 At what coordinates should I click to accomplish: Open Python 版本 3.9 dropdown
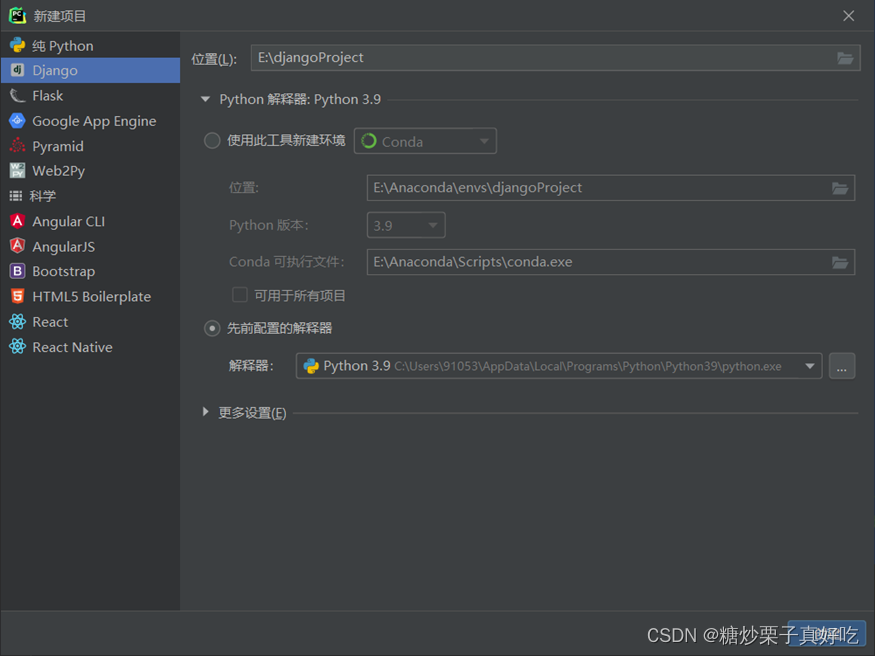[406, 225]
